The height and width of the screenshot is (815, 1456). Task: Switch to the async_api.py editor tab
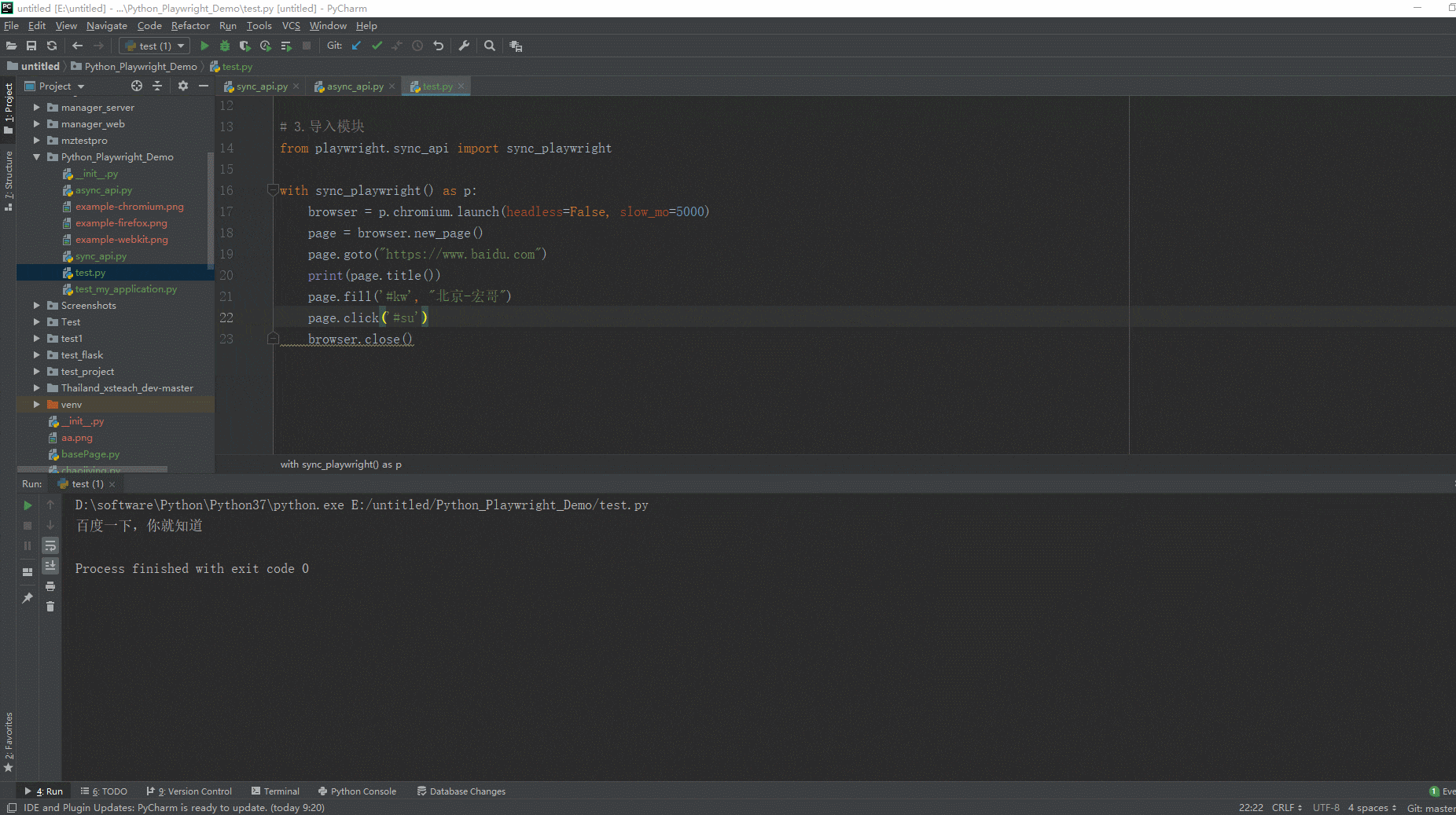click(x=355, y=86)
